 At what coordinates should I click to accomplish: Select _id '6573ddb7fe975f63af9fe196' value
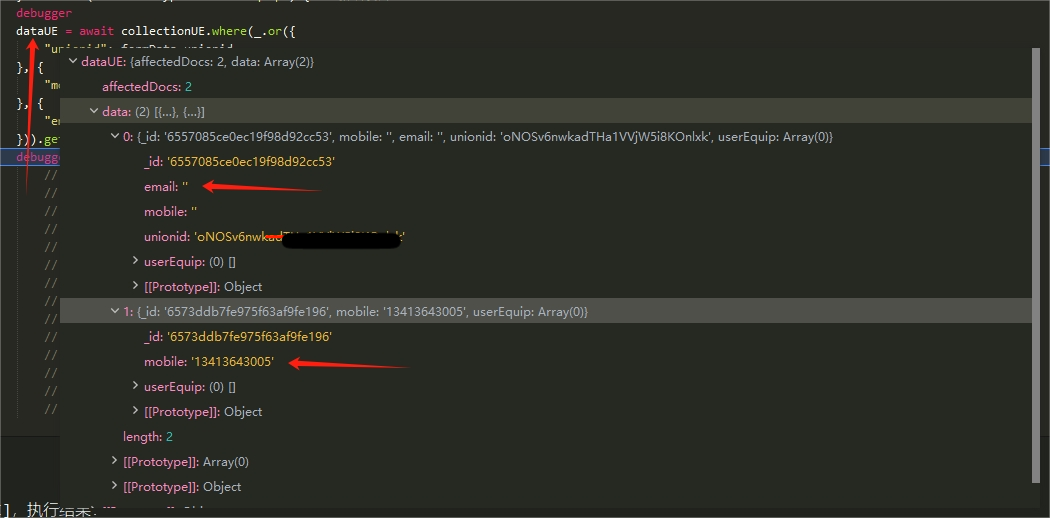point(249,337)
